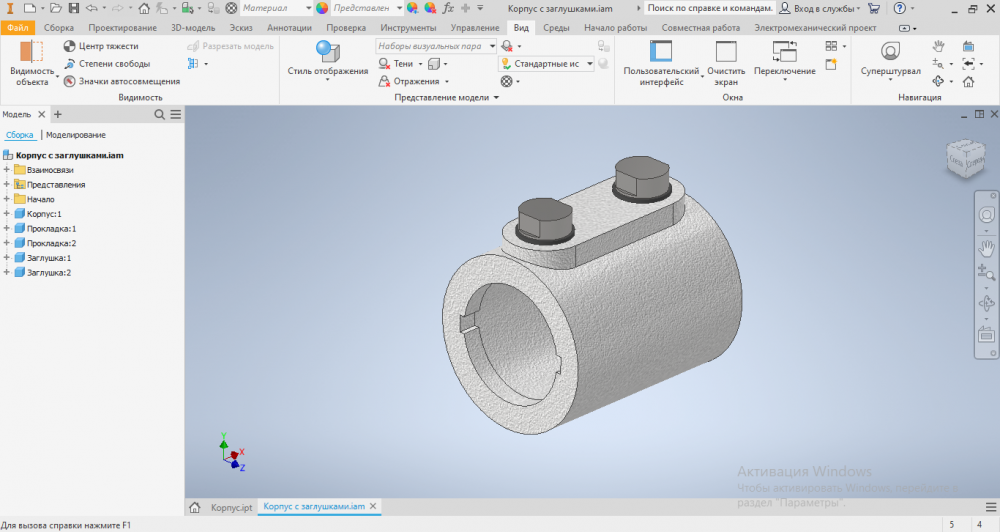Switch to Моделирование browser view

tap(76, 135)
